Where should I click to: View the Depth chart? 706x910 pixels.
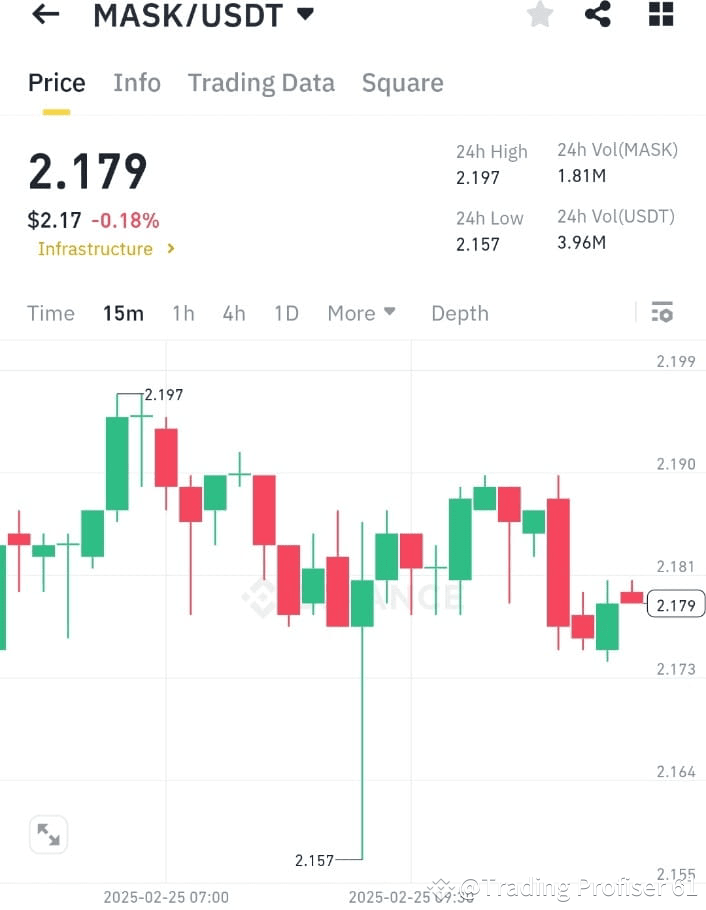pos(459,313)
